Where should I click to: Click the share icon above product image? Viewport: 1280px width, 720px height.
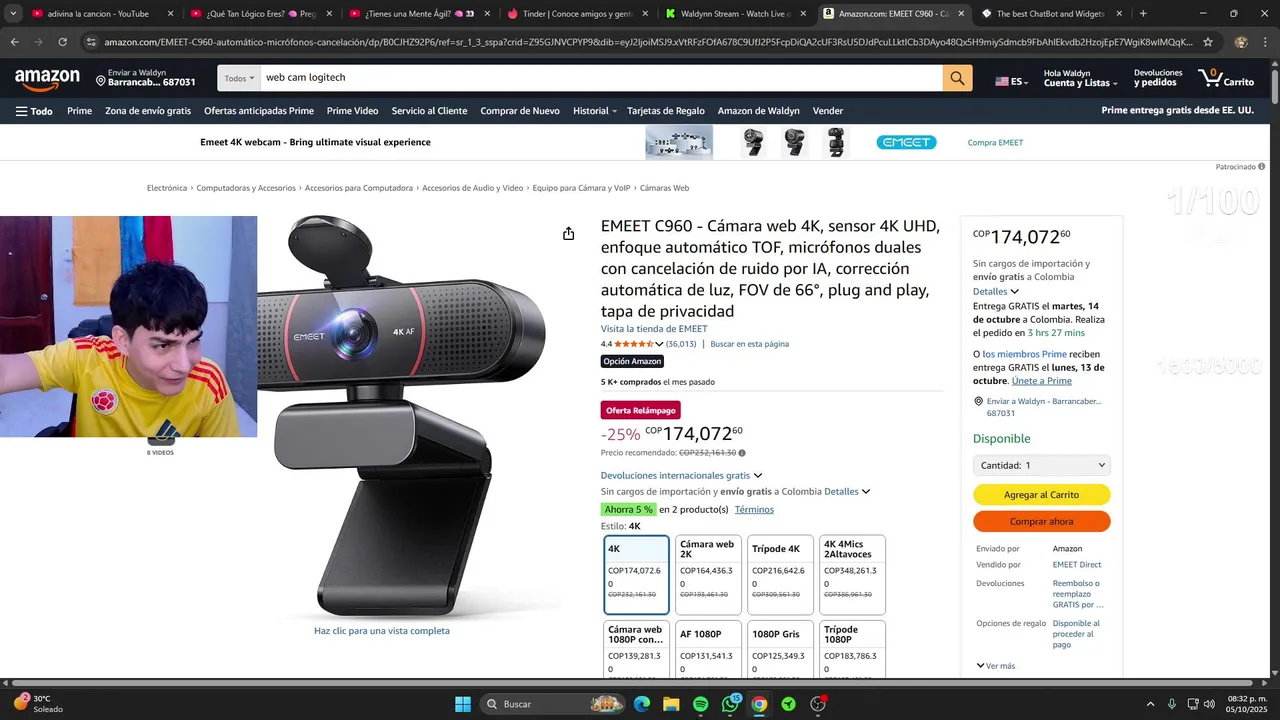pos(568,233)
